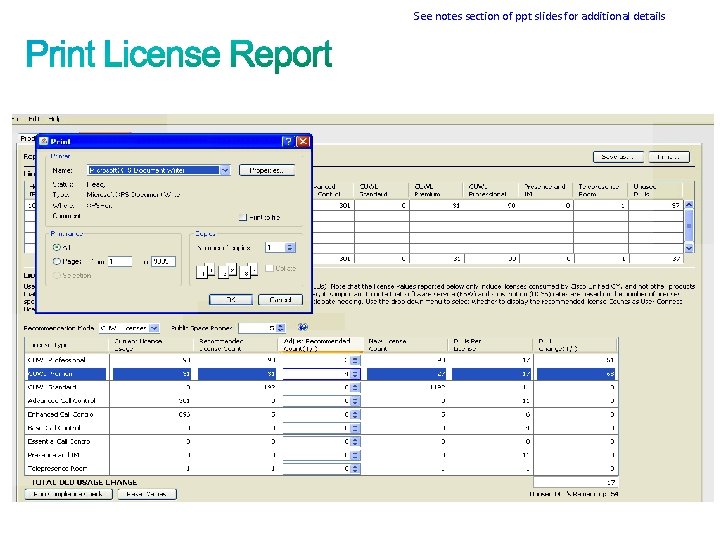Confirm printing with the OK button
The image size is (720, 540).
(231, 300)
